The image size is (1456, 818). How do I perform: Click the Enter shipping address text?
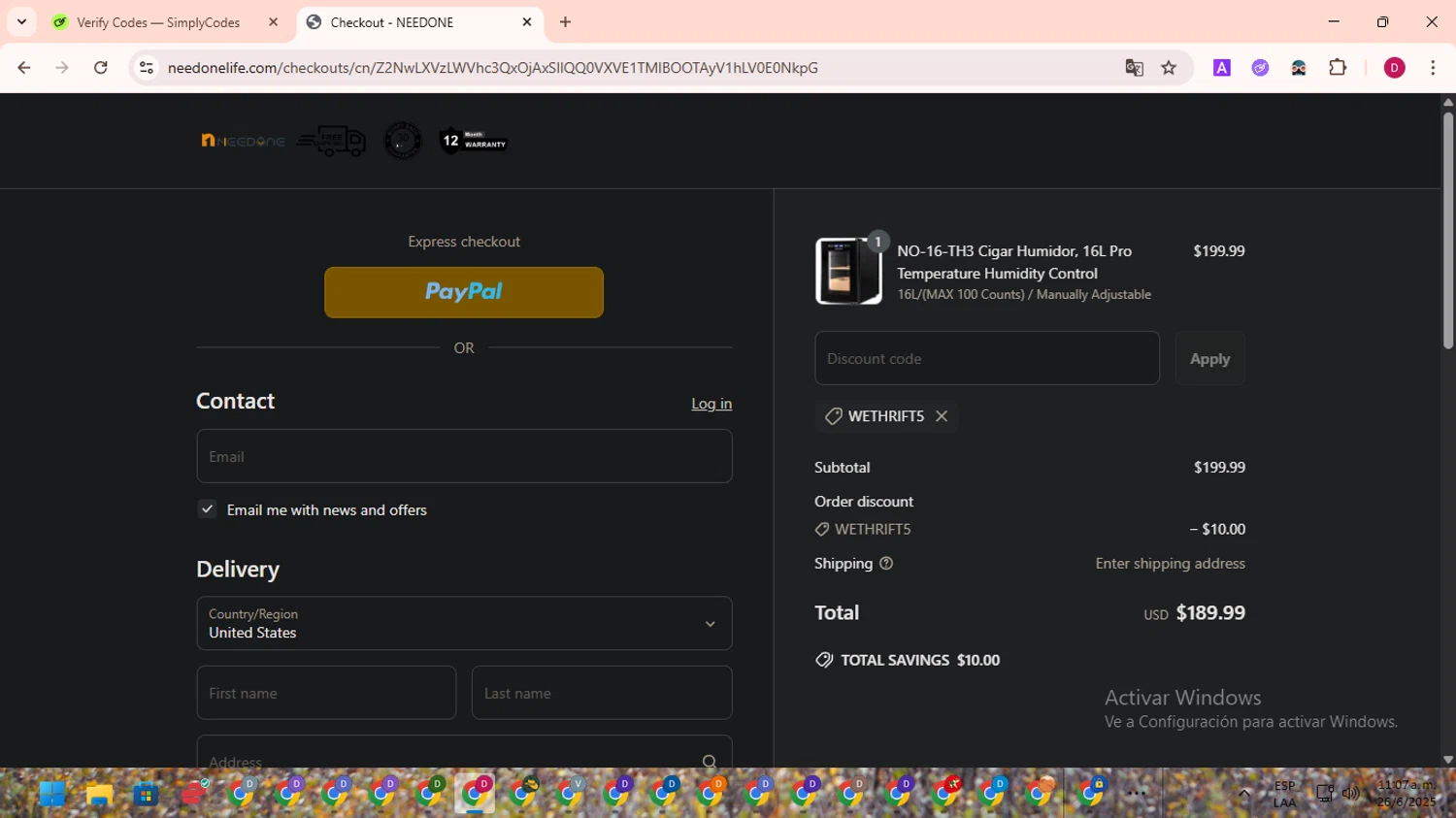(1171, 564)
